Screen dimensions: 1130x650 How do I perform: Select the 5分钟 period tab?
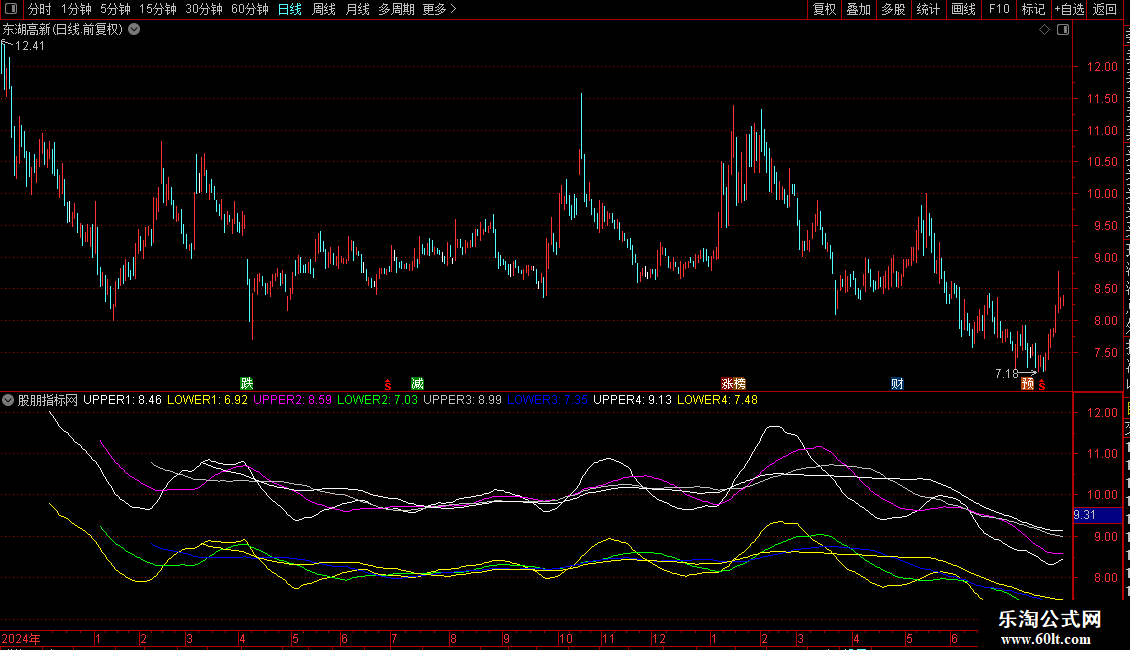click(115, 9)
